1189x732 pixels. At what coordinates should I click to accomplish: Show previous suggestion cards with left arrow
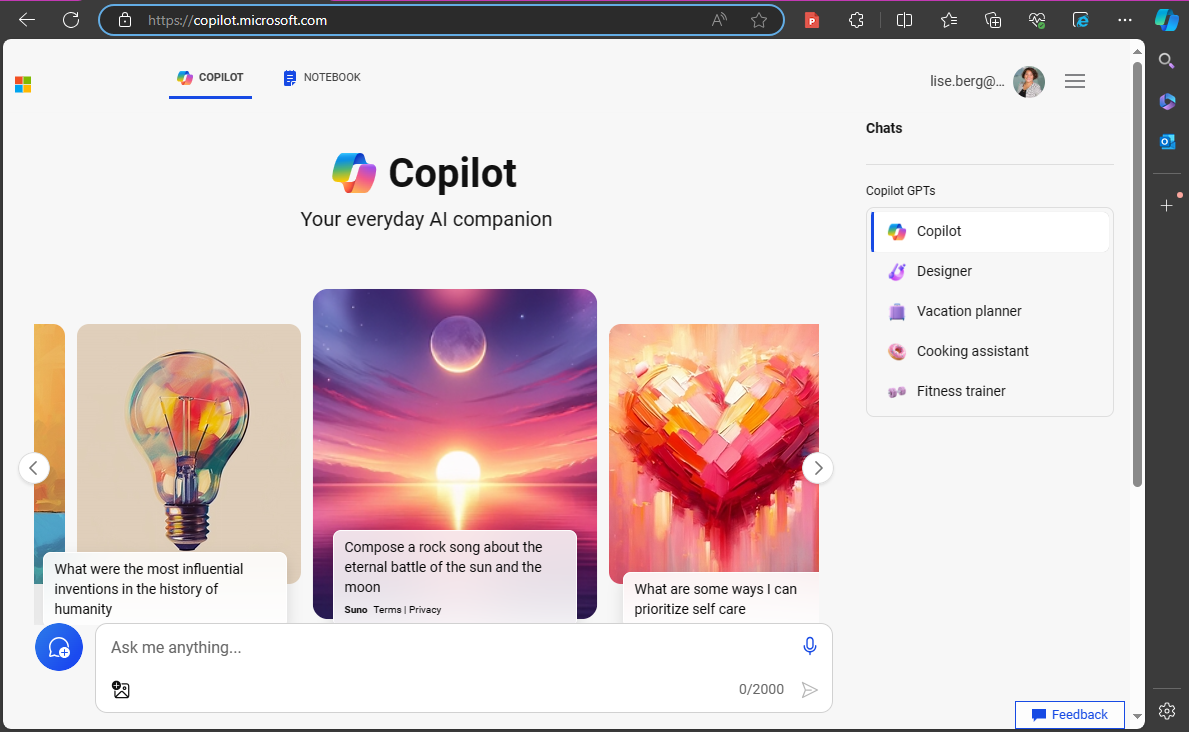[x=34, y=467]
